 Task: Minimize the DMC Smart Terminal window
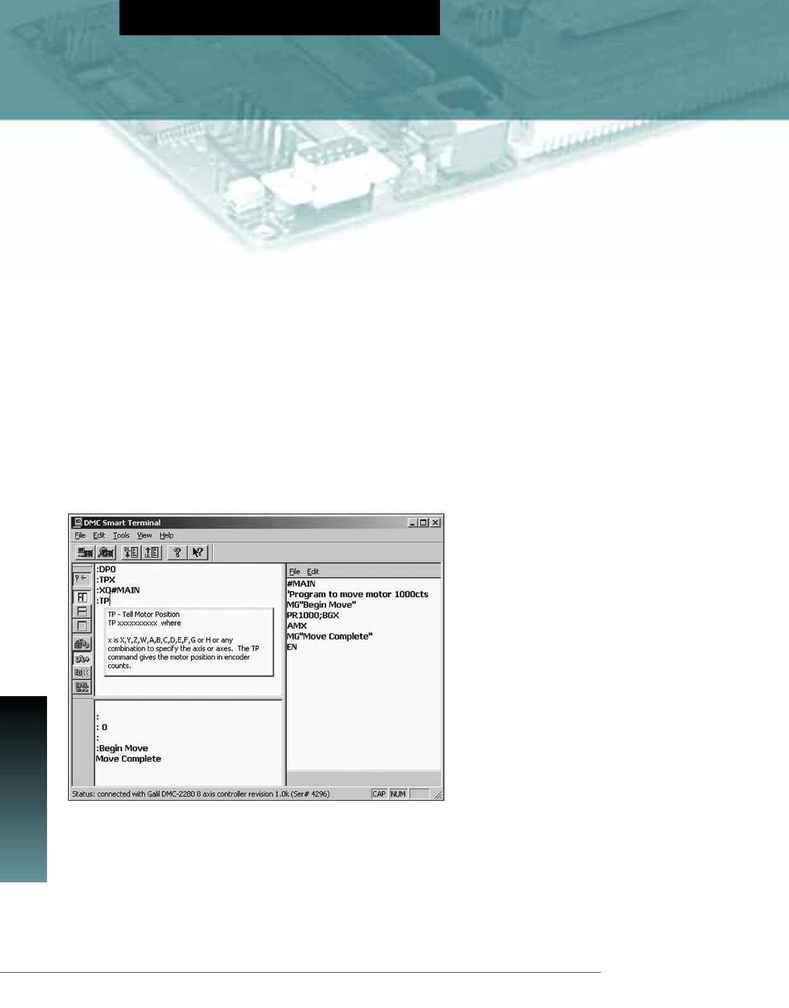click(x=413, y=523)
